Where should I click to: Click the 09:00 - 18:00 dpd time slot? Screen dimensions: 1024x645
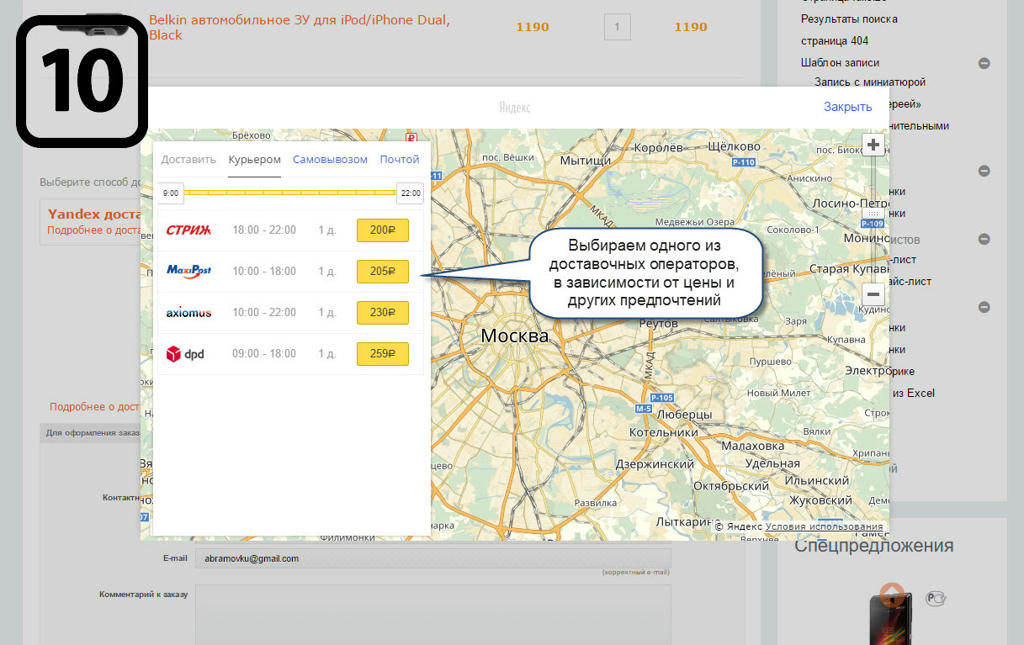pos(264,354)
